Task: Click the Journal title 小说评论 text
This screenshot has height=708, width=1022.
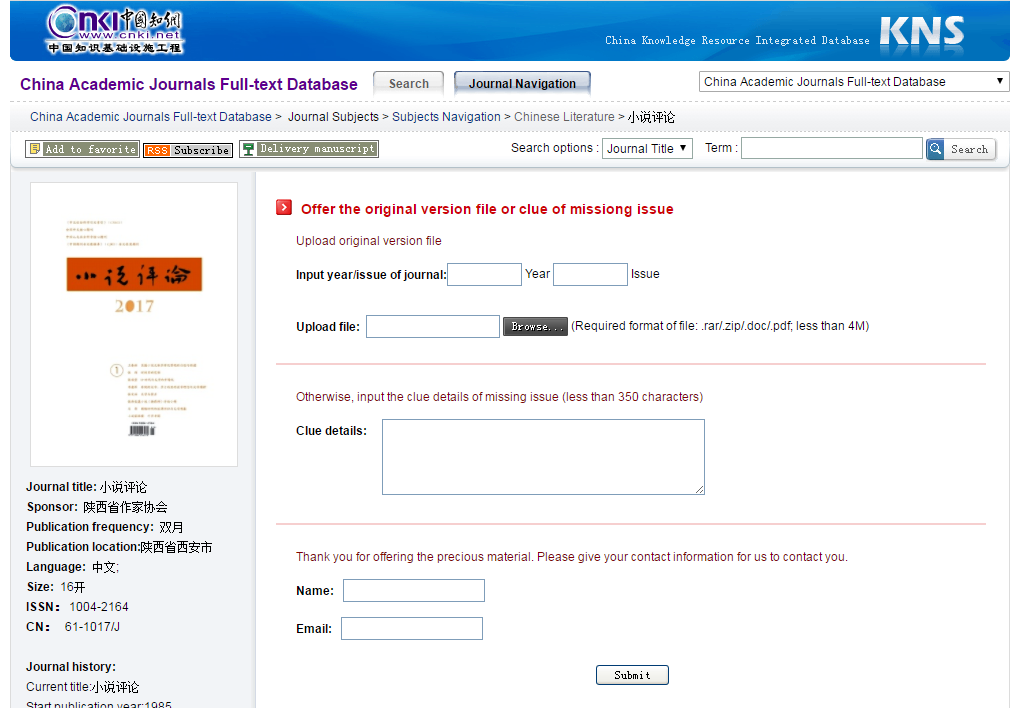Action: click(123, 487)
